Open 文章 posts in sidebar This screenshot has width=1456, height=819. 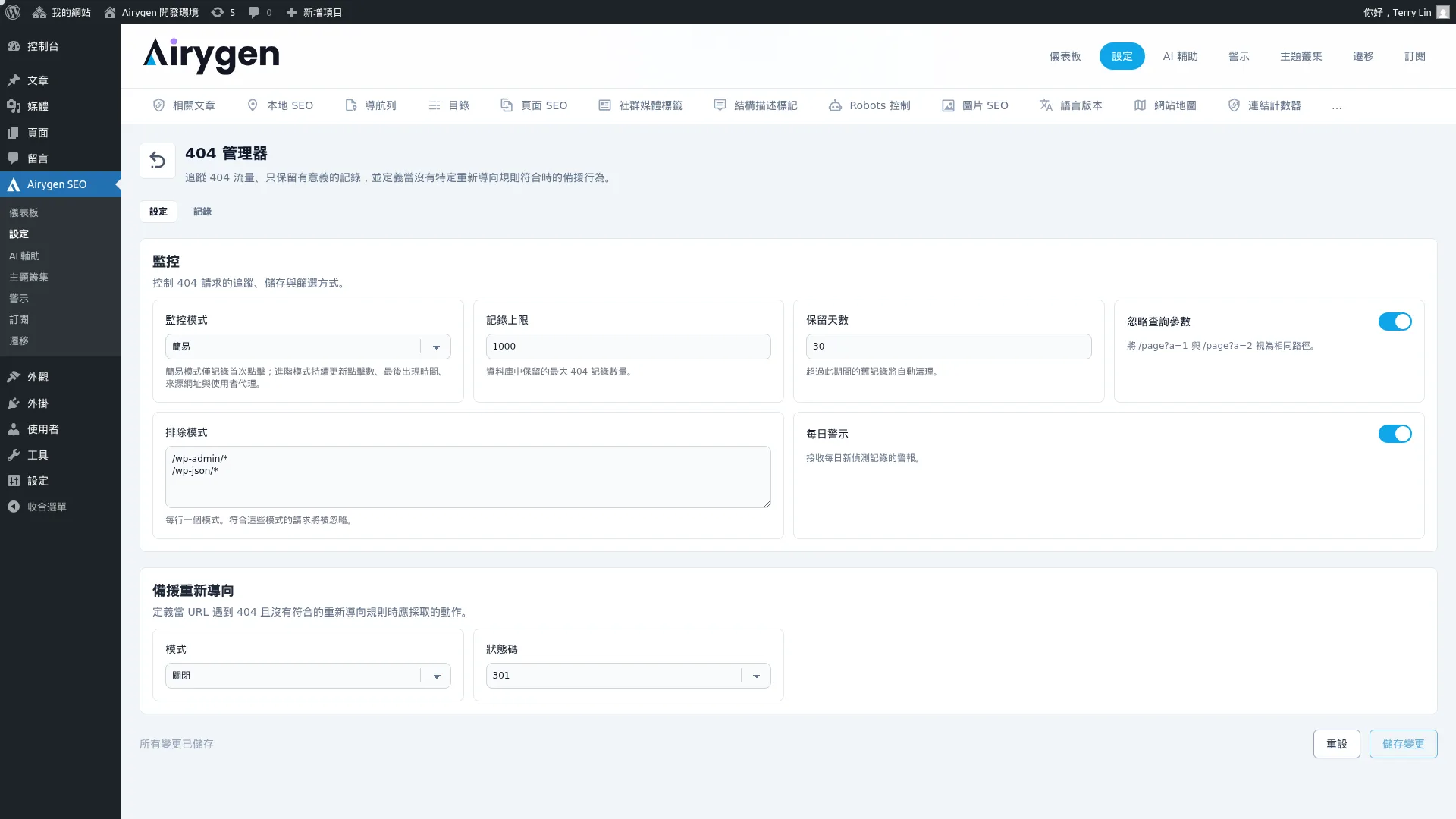[x=61, y=80]
